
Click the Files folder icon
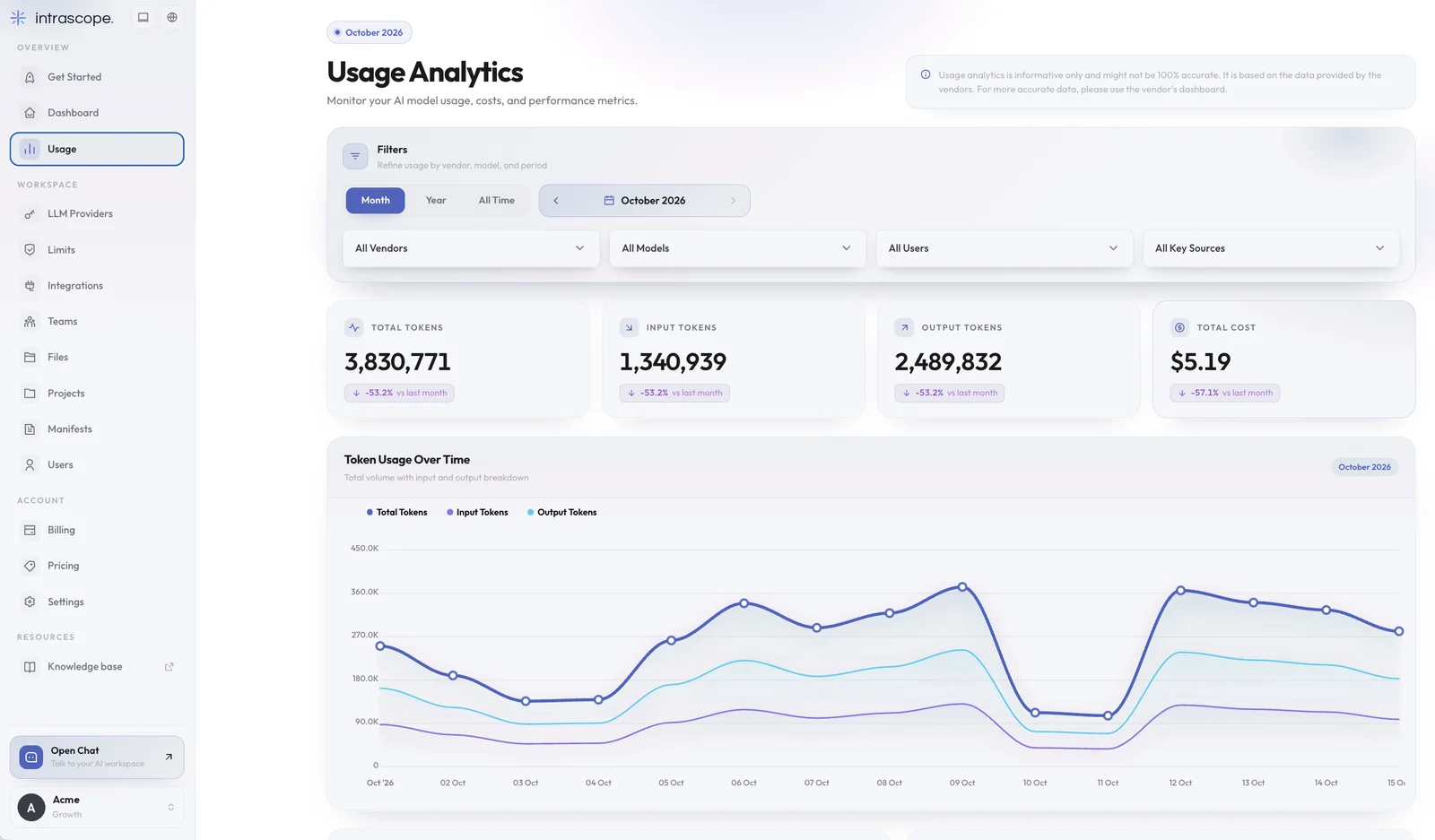tap(30, 357)
